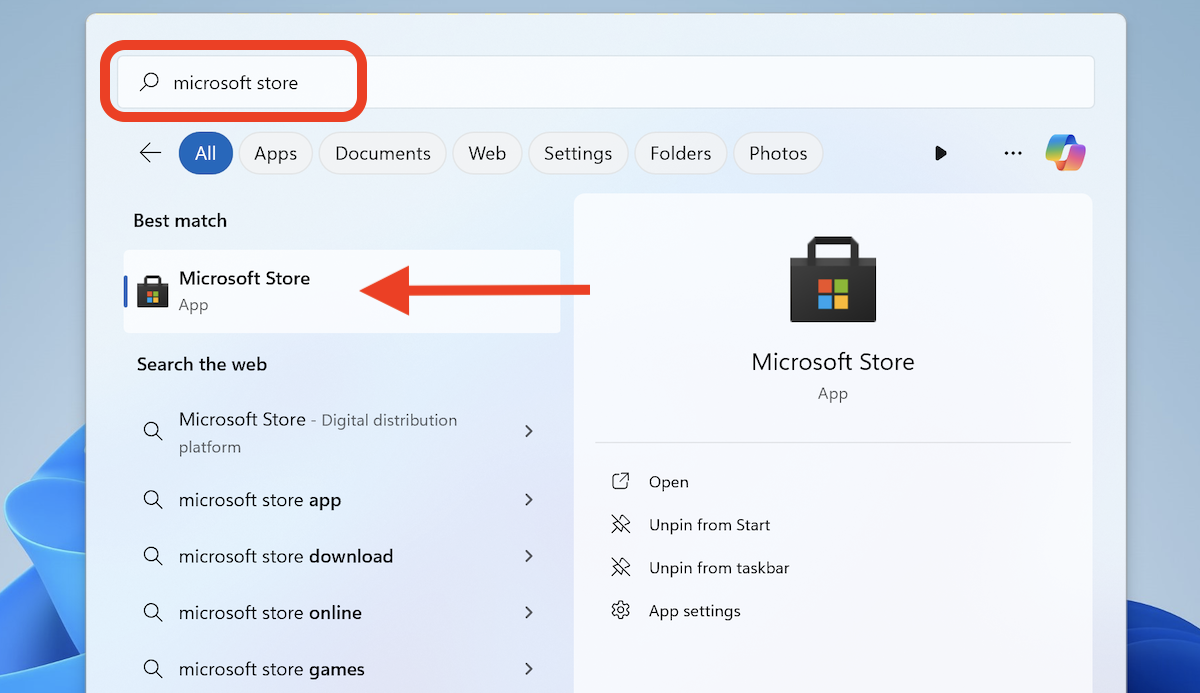Click the large Microsoft Store app icon

click(833, 280)
